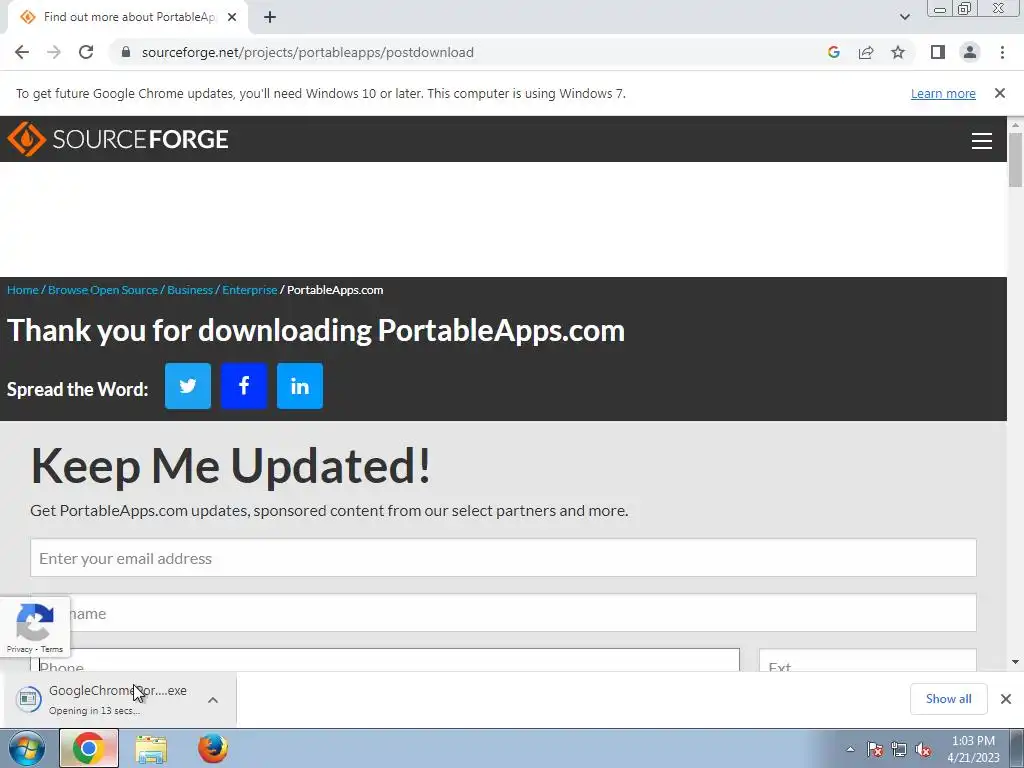This screenshot has height=768, width=1024.
Task: Share on Twitter via the bird icon
Action: (188, 386)
